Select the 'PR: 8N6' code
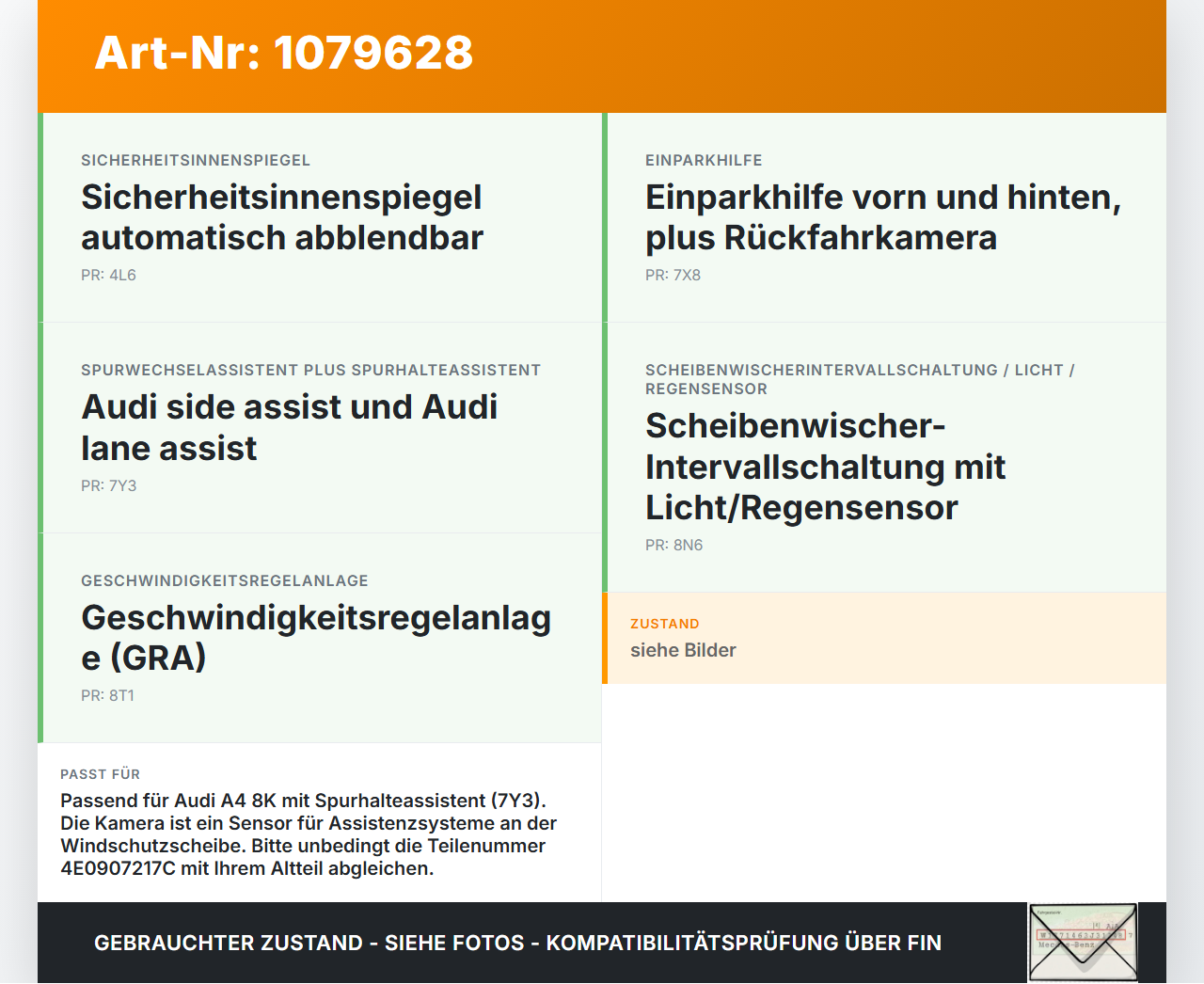This screenshot has width=1204, height=984. point(674,546)
